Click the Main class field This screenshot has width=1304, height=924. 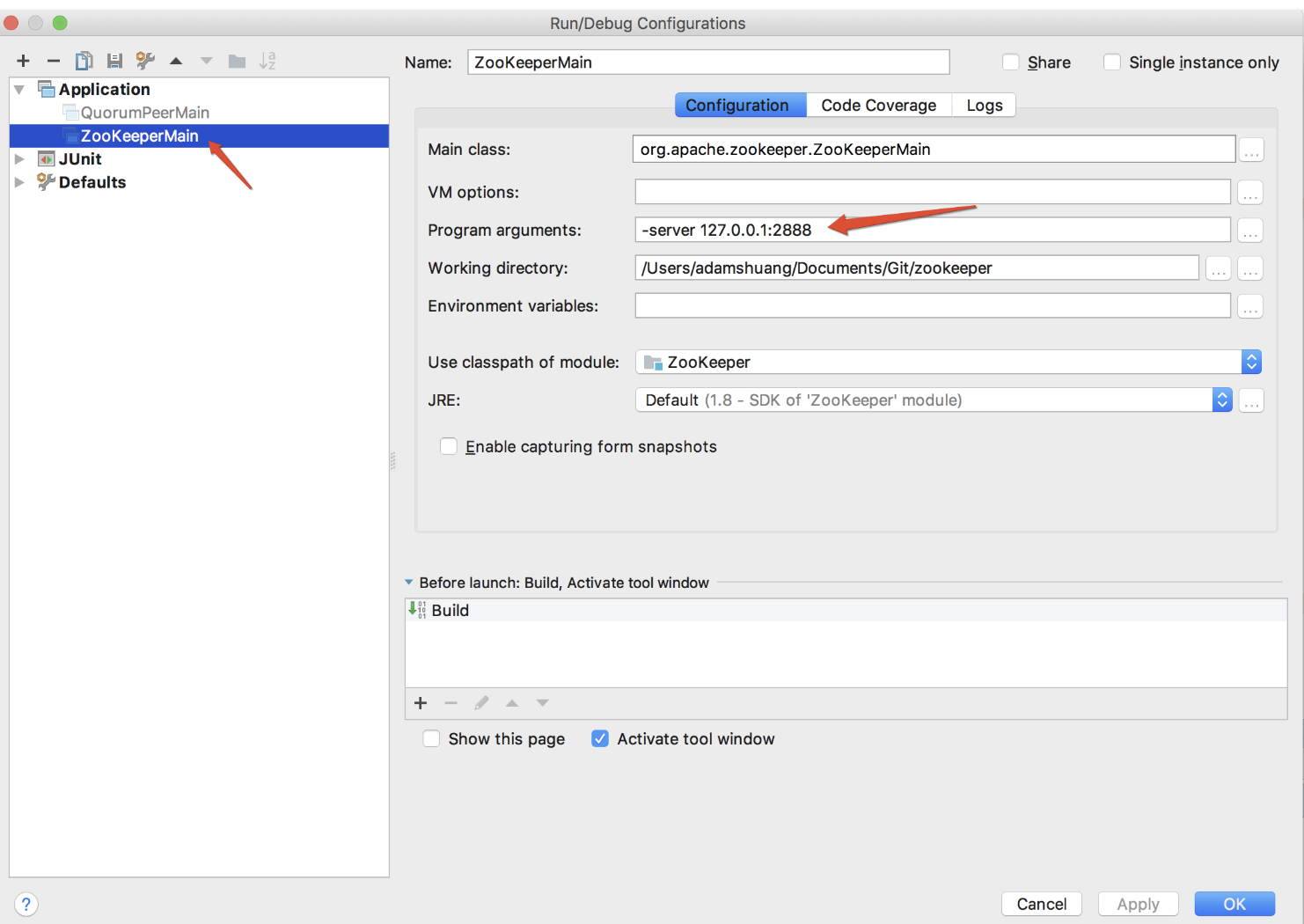pyautogui.click(x=934, y=149)
